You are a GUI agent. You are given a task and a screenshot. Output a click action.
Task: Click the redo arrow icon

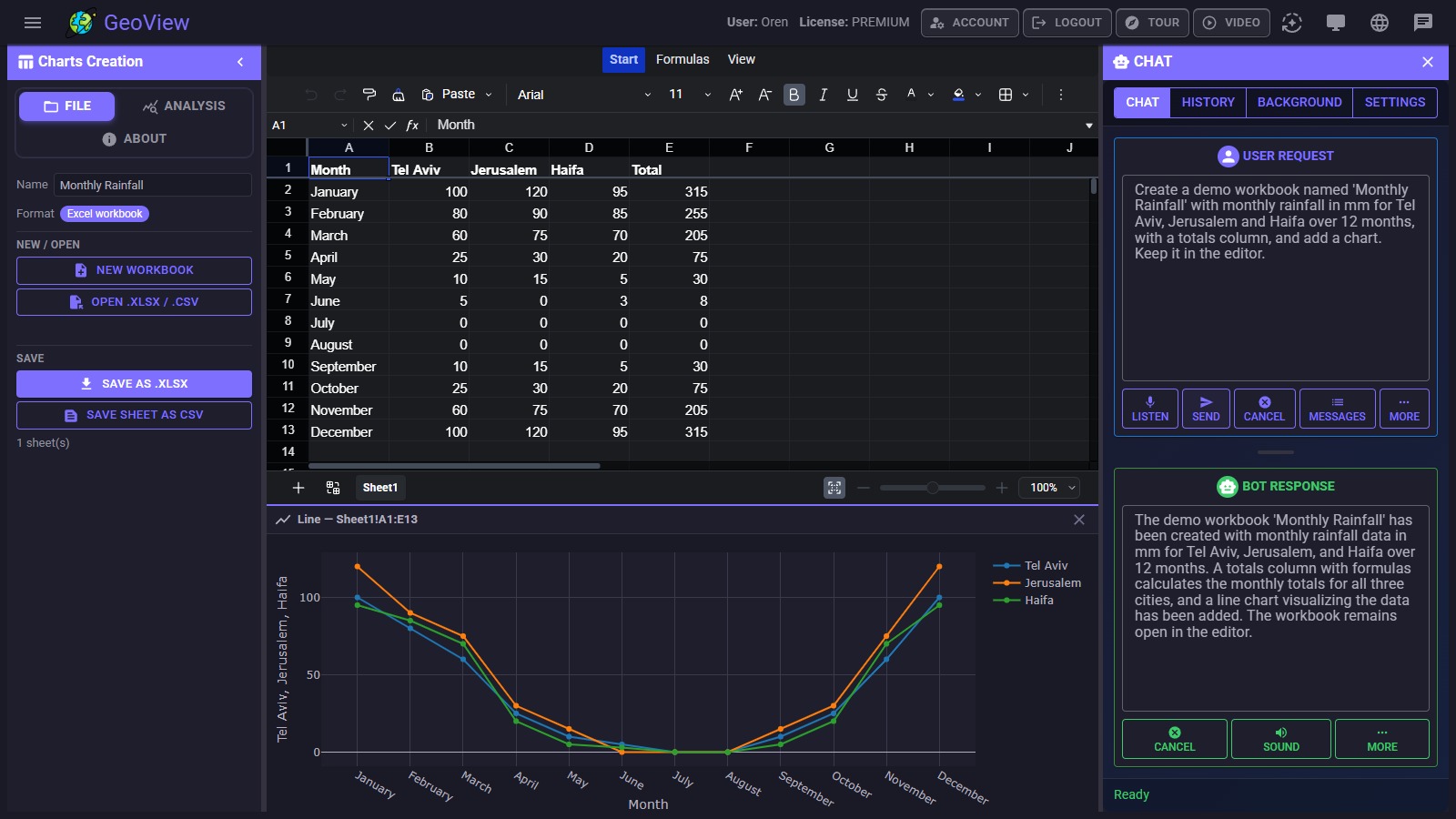340,95
